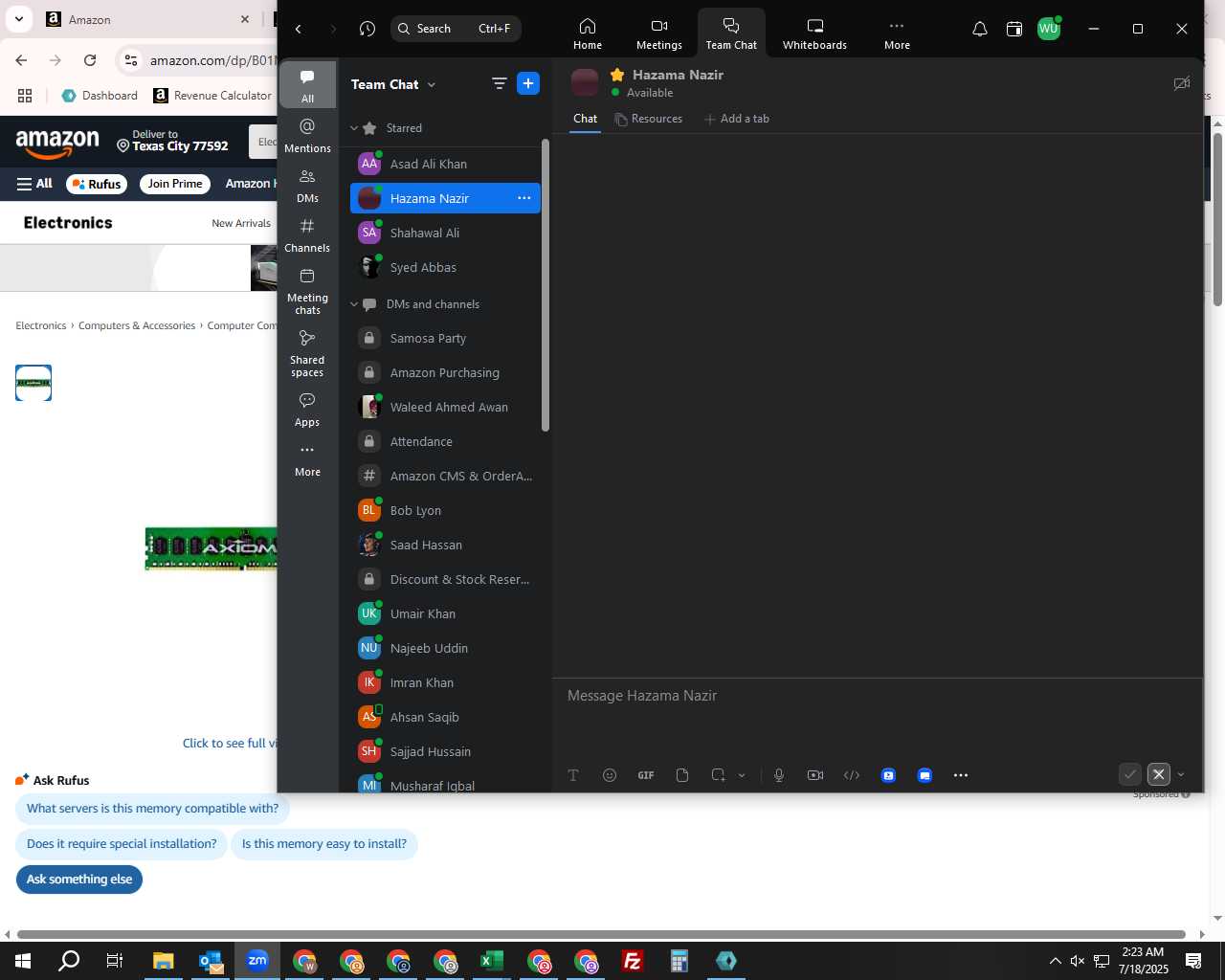Open screenshot options dropdown arrow
This screenshot has height=980, width=1225.
point(742,775)
